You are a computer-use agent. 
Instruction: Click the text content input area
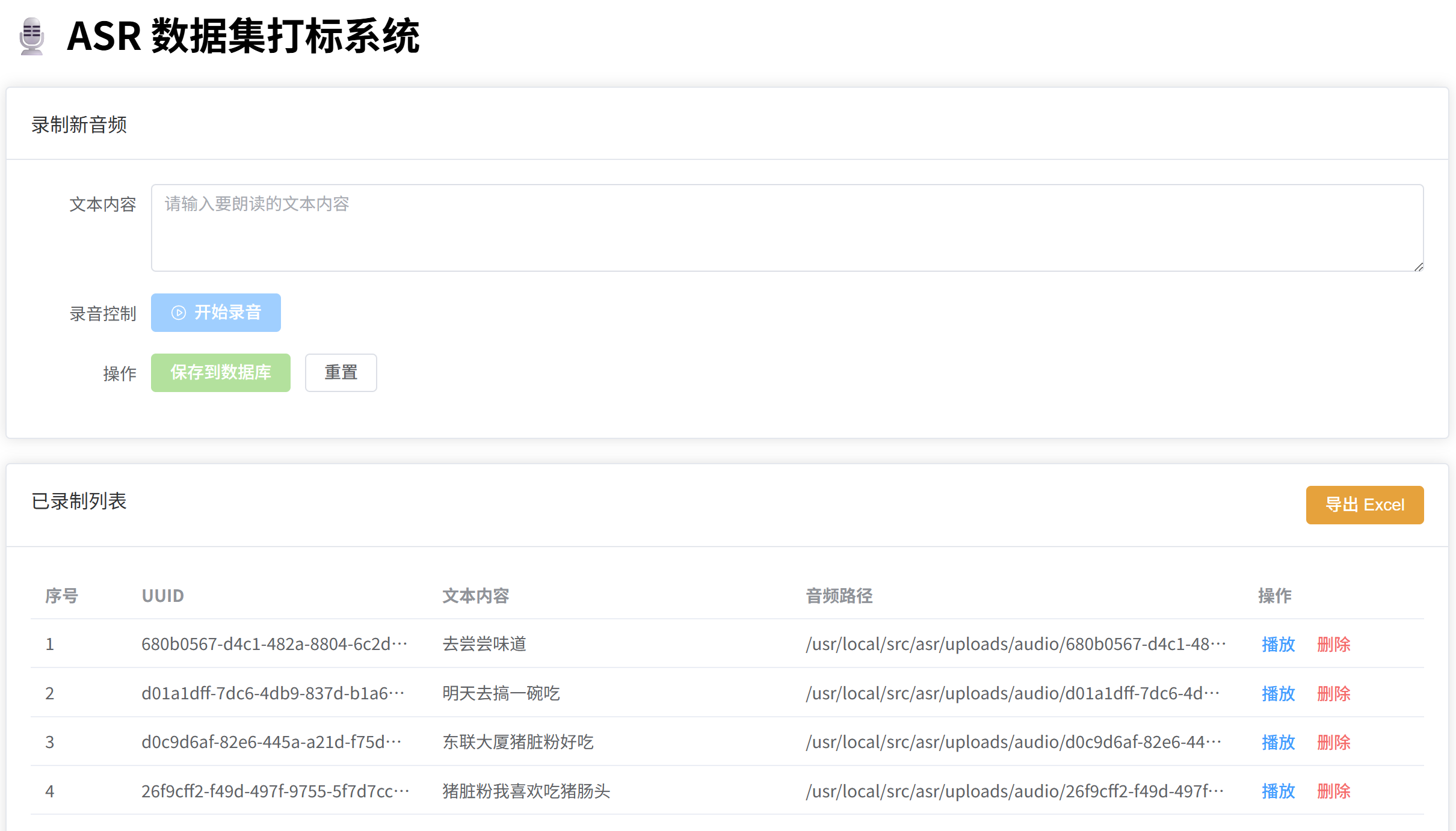pos(787,228)
